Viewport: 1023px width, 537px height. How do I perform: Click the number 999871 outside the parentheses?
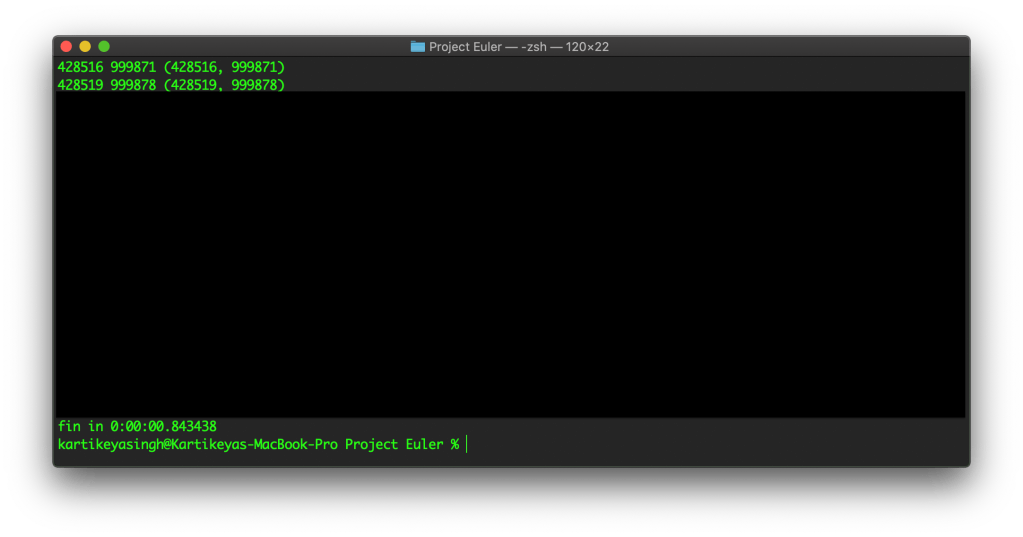tap(133, 67)
